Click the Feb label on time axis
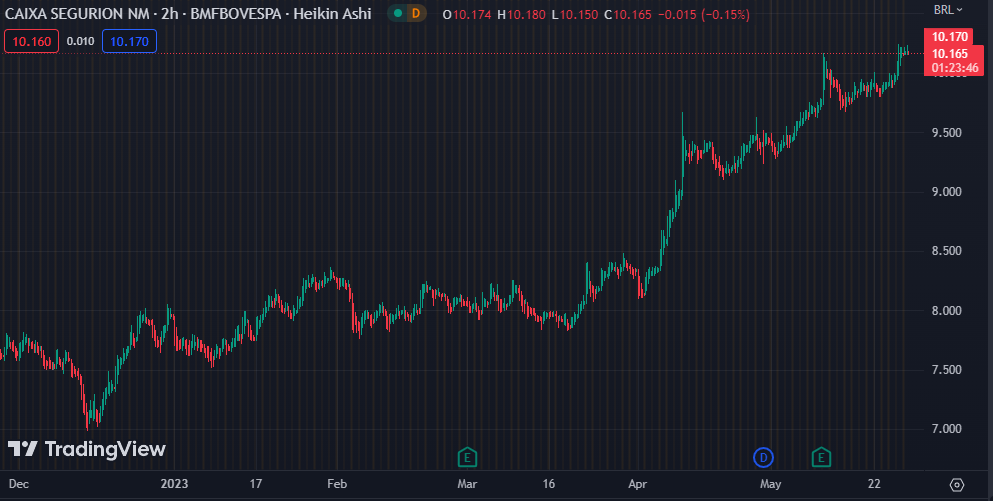 click(x=337, y=484)
